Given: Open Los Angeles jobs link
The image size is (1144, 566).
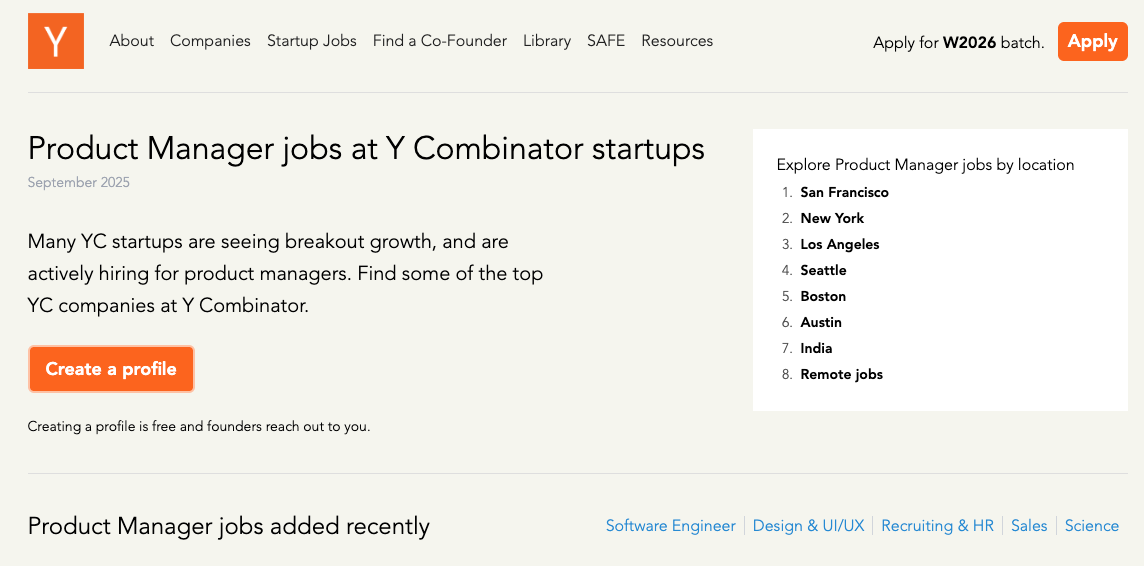Looking at the screenshot, I should 840,244.
